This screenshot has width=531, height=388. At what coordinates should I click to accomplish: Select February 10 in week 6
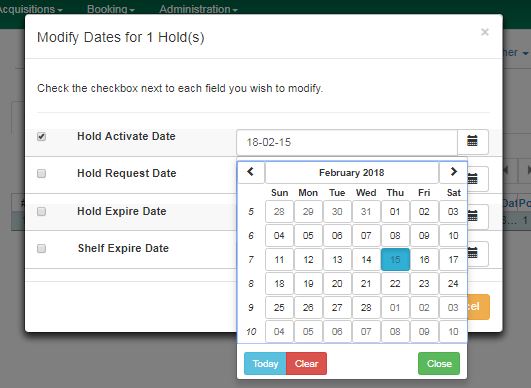(x=453, y=236)
